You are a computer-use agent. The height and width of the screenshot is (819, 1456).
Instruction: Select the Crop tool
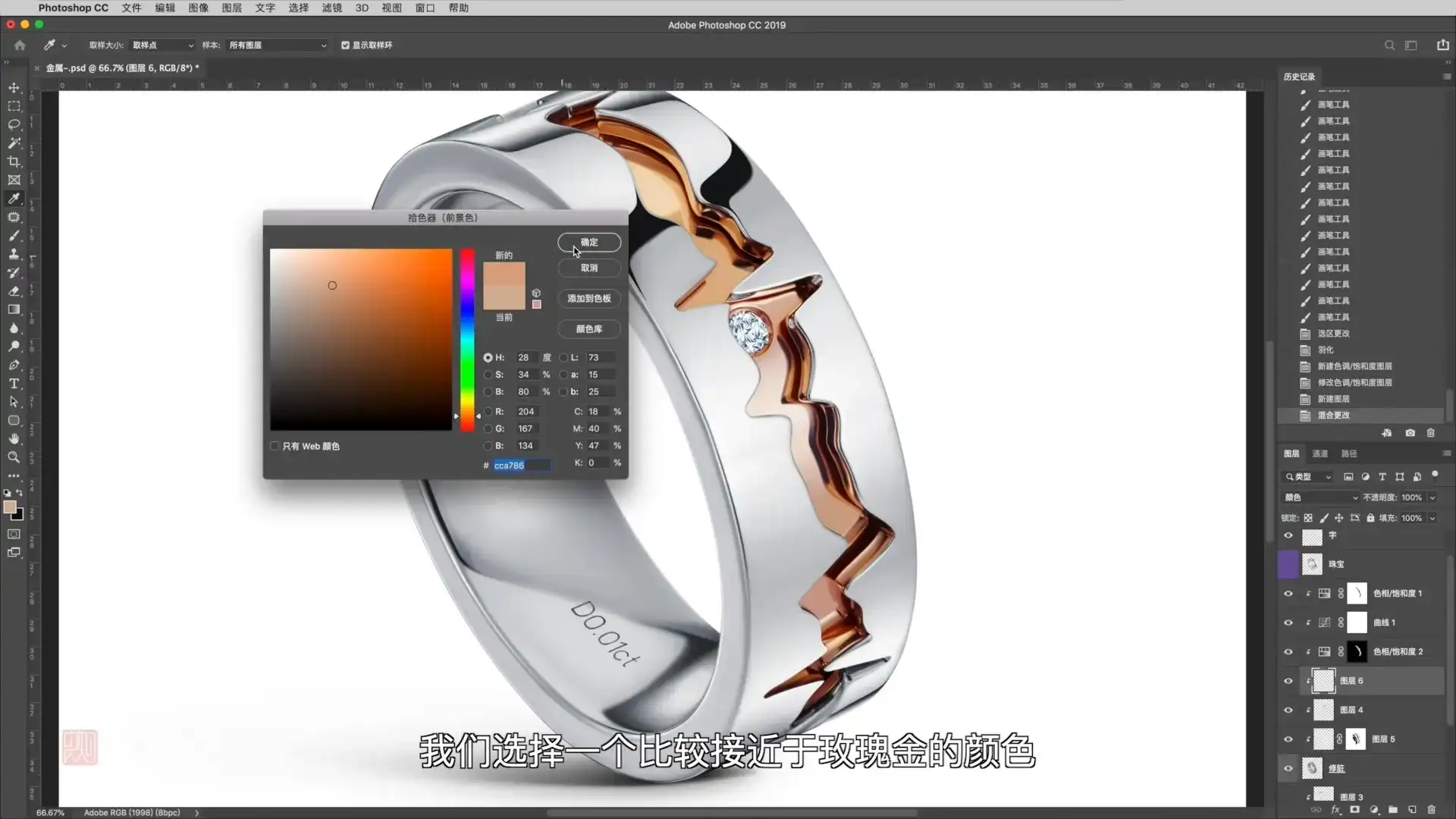[14, 162]
